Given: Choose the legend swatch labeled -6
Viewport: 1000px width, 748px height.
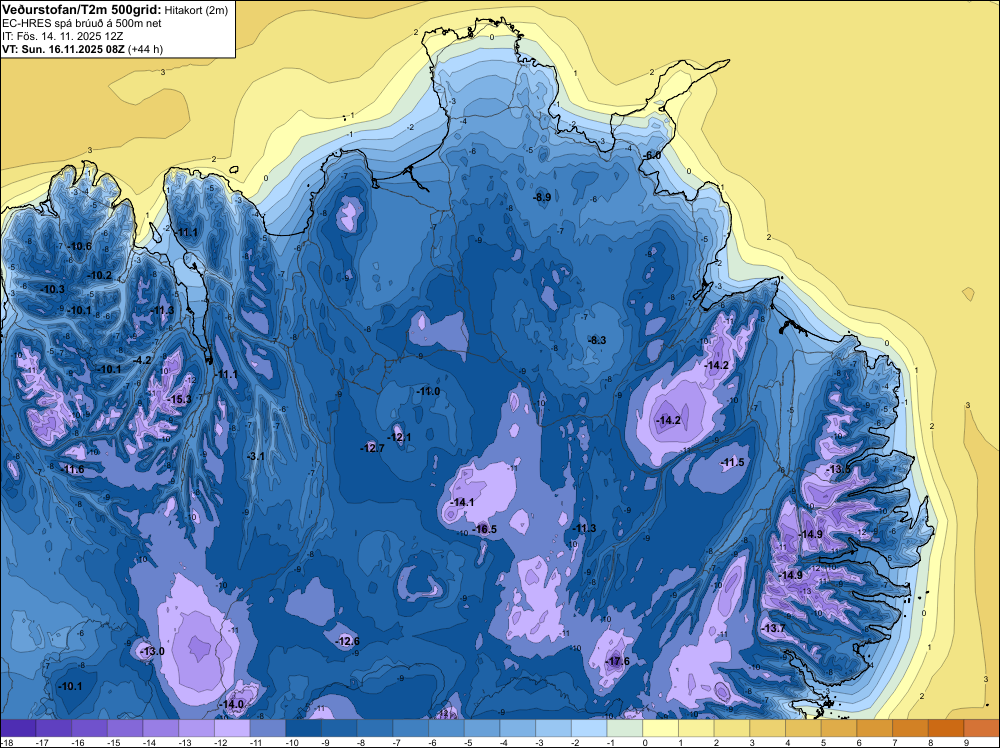Looking at the screenshot, I should pyautogui.click(x=446, y=728).
